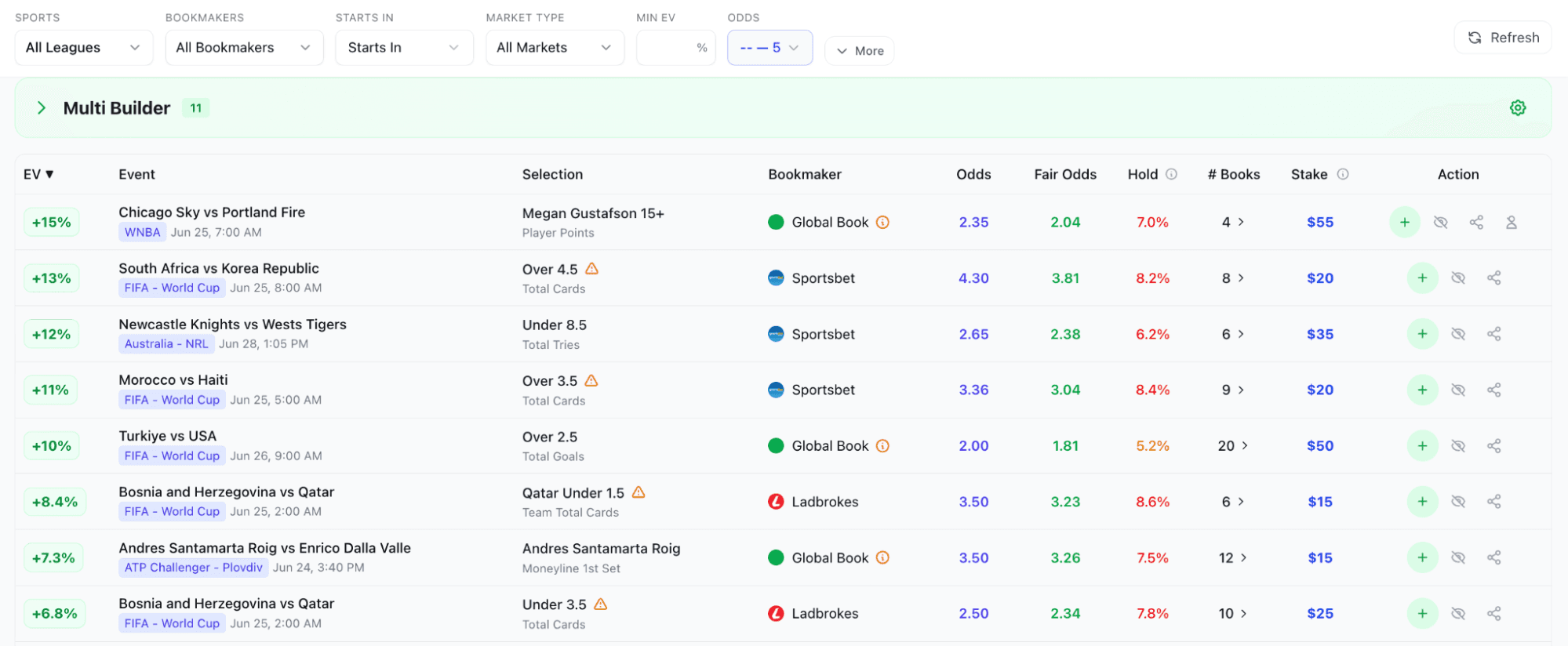Click hold value 5.2%
This screenshot has width=1568, height=646.
[1152, 445]
